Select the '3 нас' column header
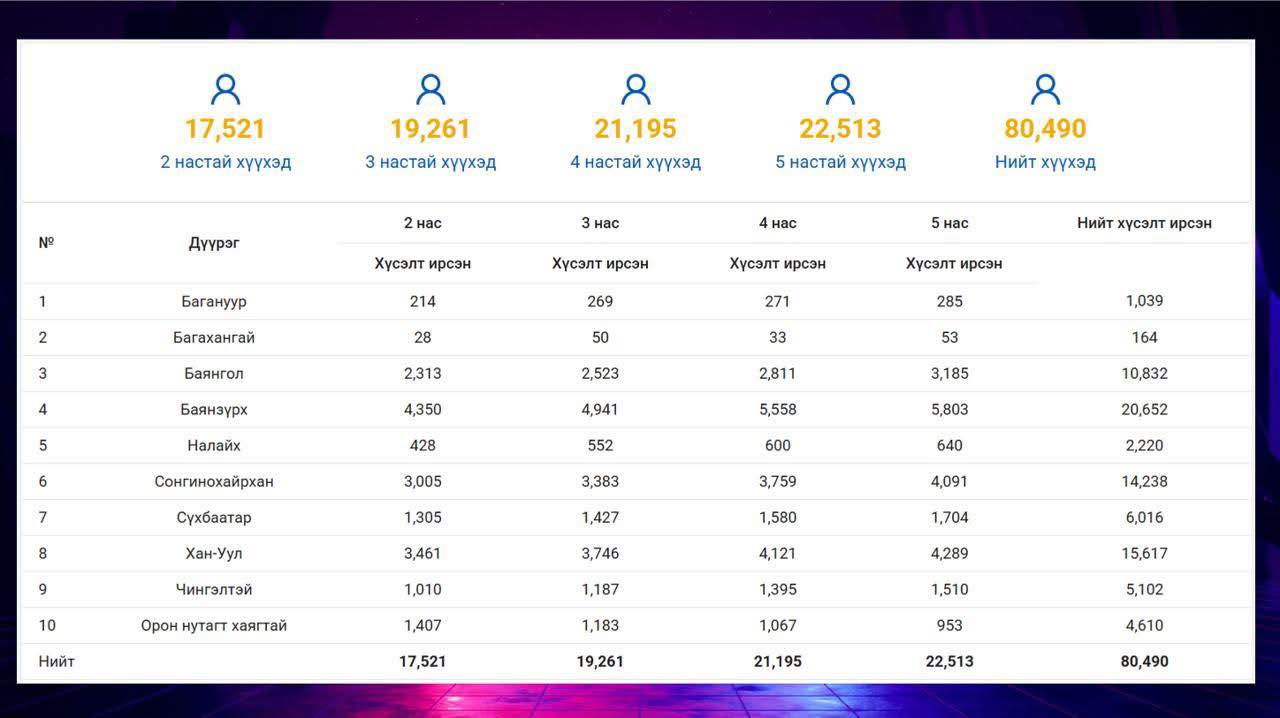Viewport: 1280px width, 718px height. [x=600, y=223]
